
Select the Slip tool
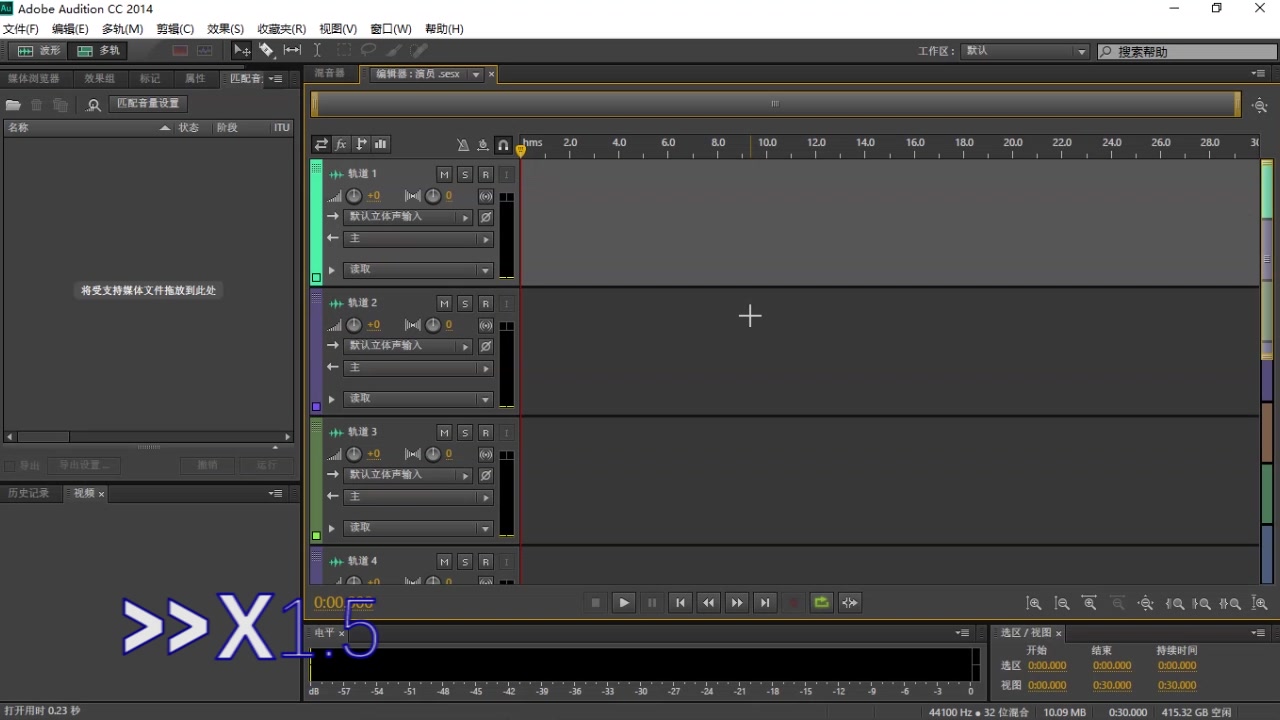[292, 50]
